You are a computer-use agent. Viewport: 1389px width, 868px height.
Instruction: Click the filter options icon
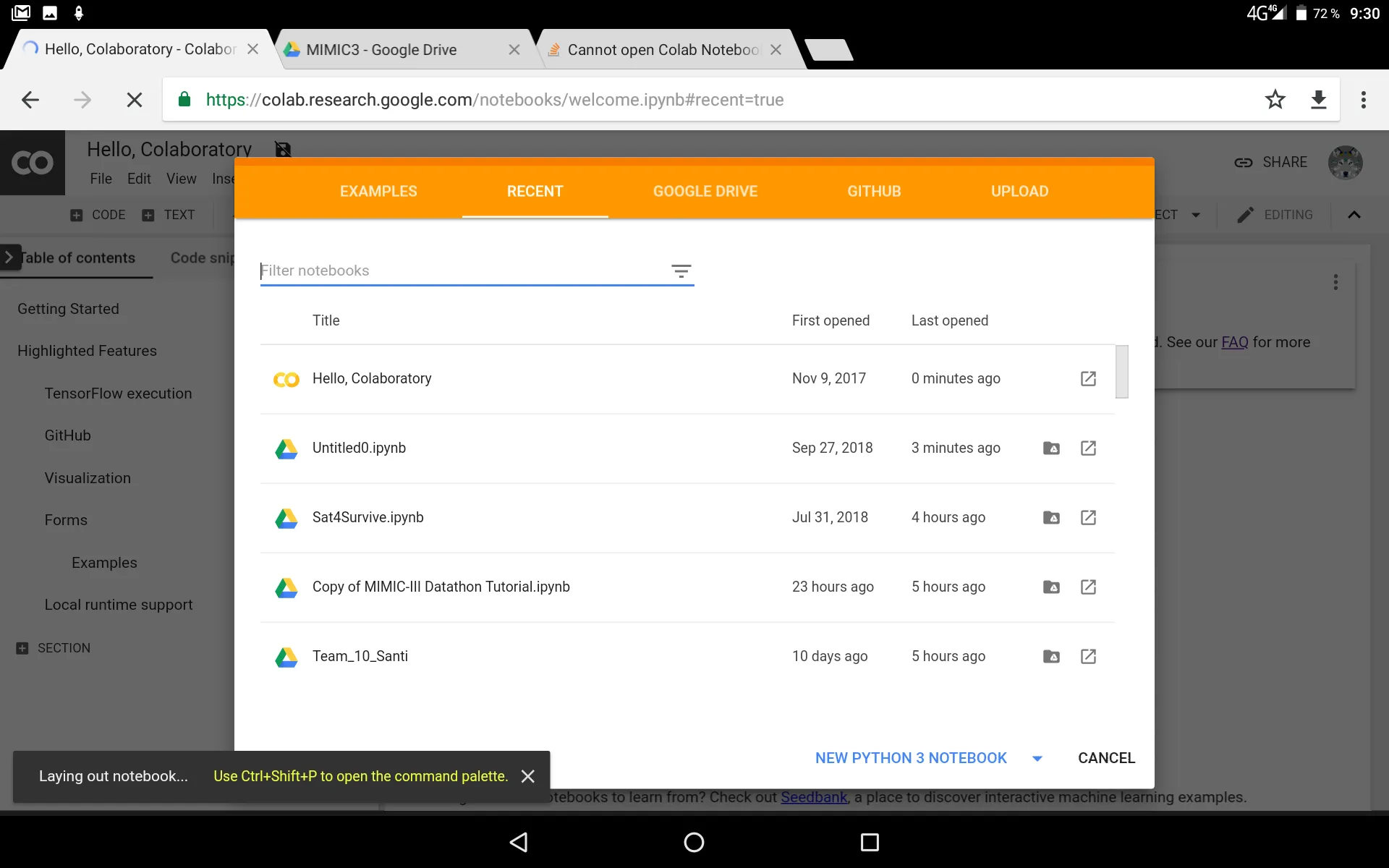pyautogui.click(x=681, y=271)
